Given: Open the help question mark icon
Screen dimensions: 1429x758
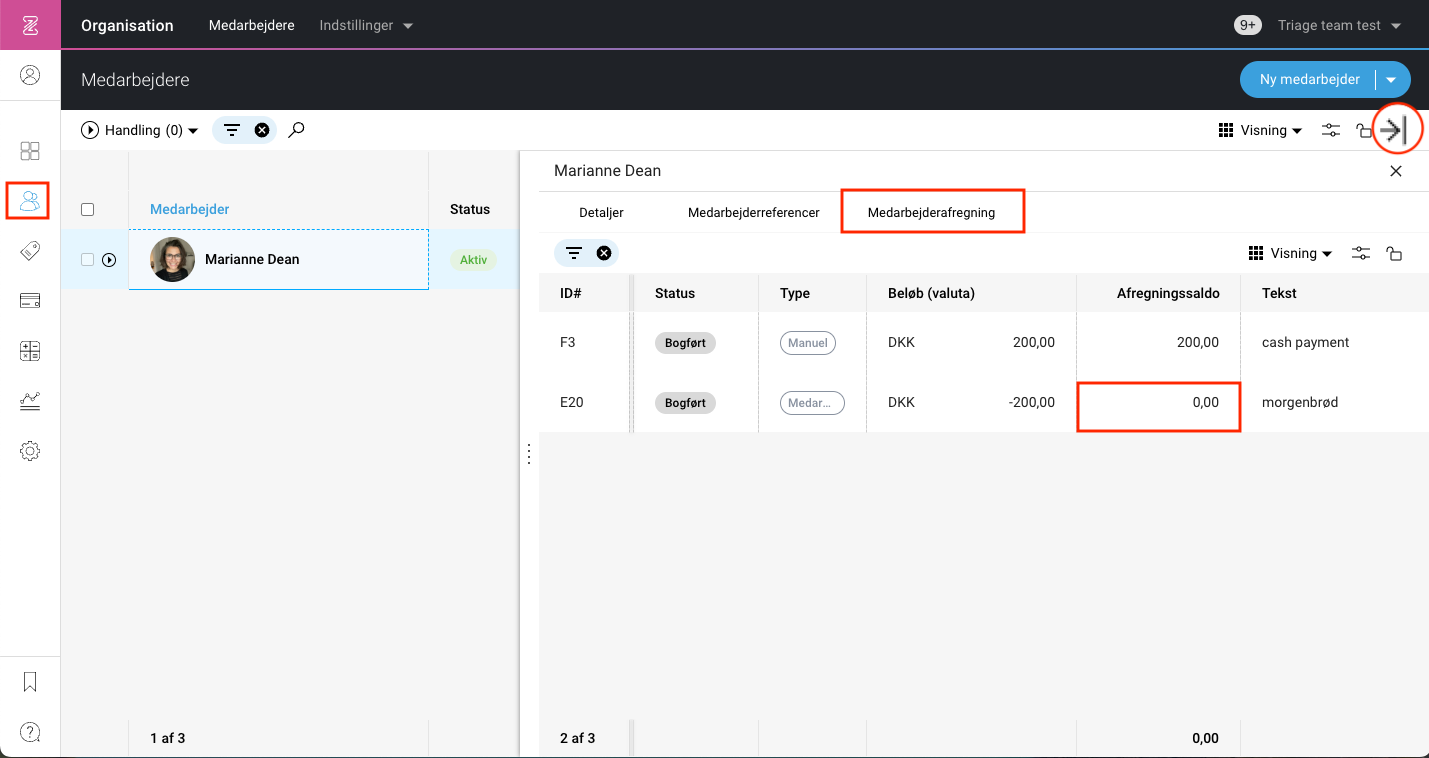Looking at the screenshot, I should 30,732.
